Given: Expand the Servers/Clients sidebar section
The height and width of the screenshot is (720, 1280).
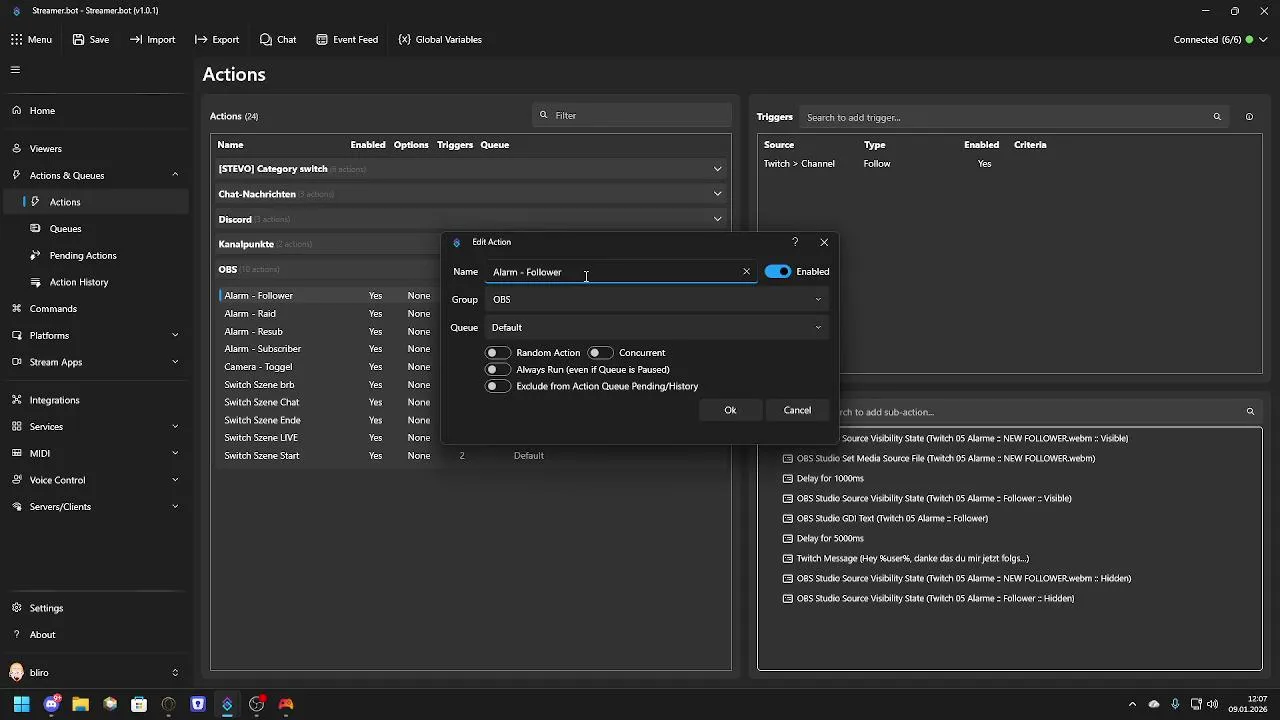Looking at the screenshot, I should click(x=94, y=507).
